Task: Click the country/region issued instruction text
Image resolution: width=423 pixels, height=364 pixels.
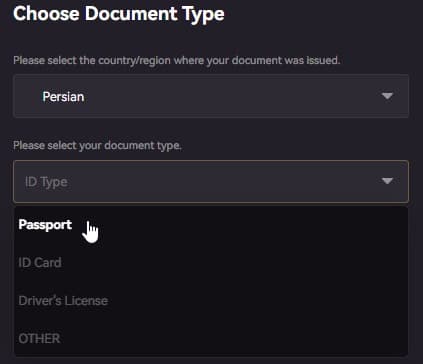Action: [177, 60]
